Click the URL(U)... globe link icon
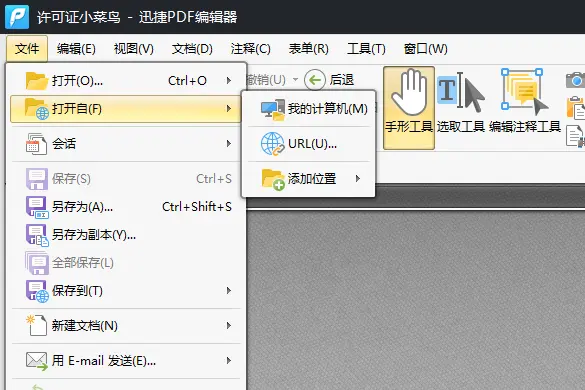585x390 pixels. tap(273, 144)
